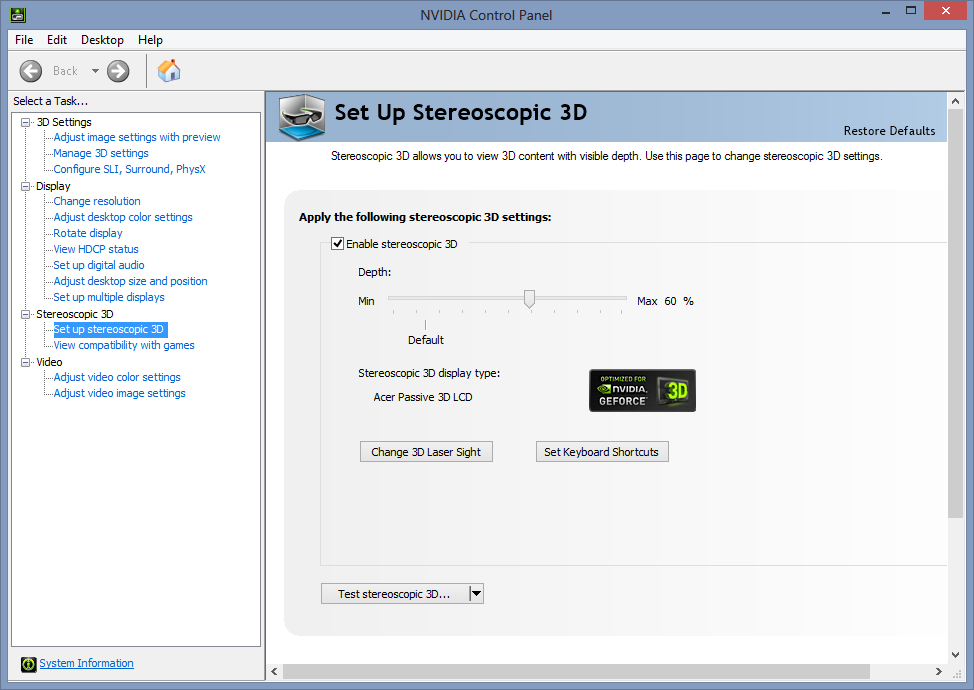Click the Video category label
The height and width of the screenshot is (690, 974).
(49, 362)
